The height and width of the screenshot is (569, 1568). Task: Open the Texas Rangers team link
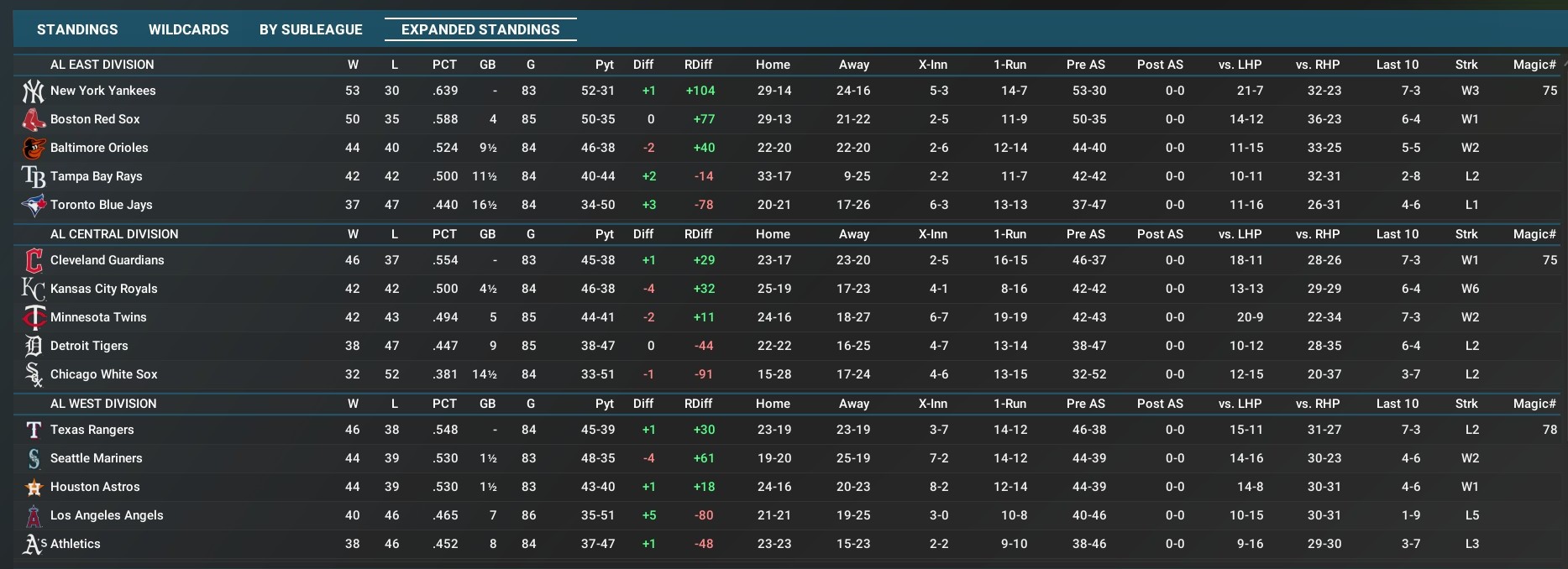92,430
